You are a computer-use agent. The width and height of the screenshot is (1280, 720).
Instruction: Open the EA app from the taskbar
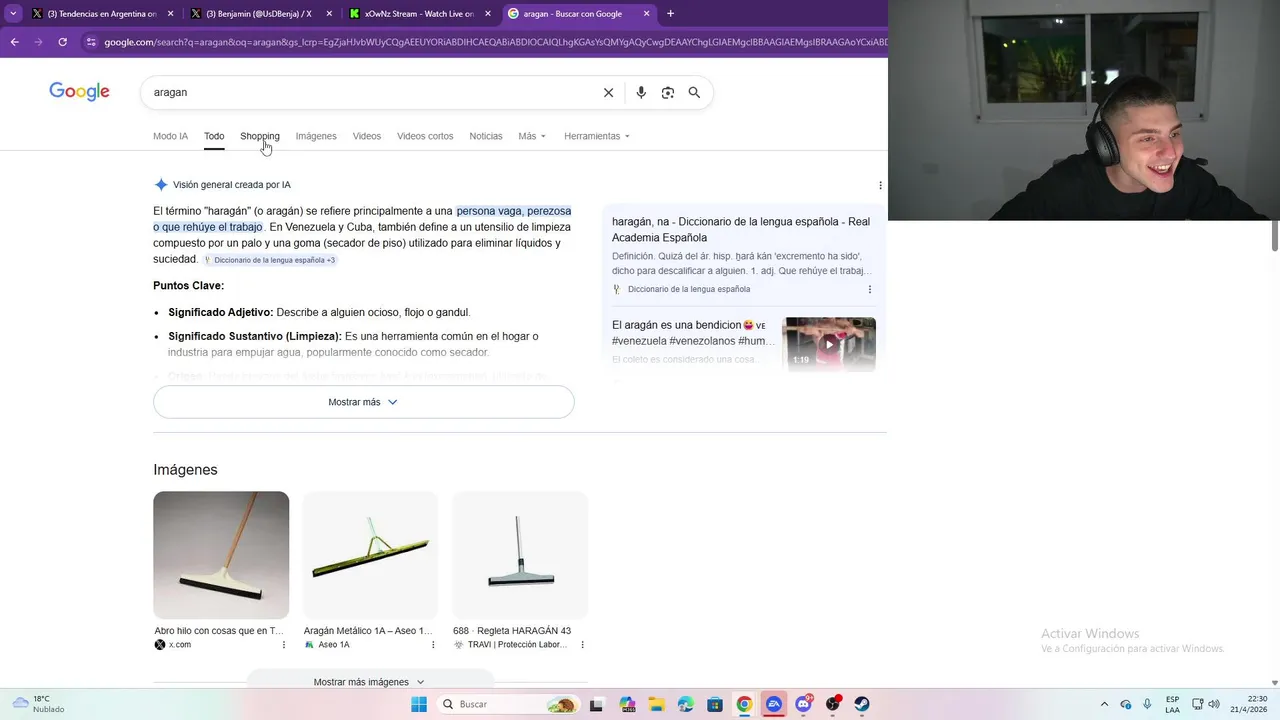pos(774,704)
